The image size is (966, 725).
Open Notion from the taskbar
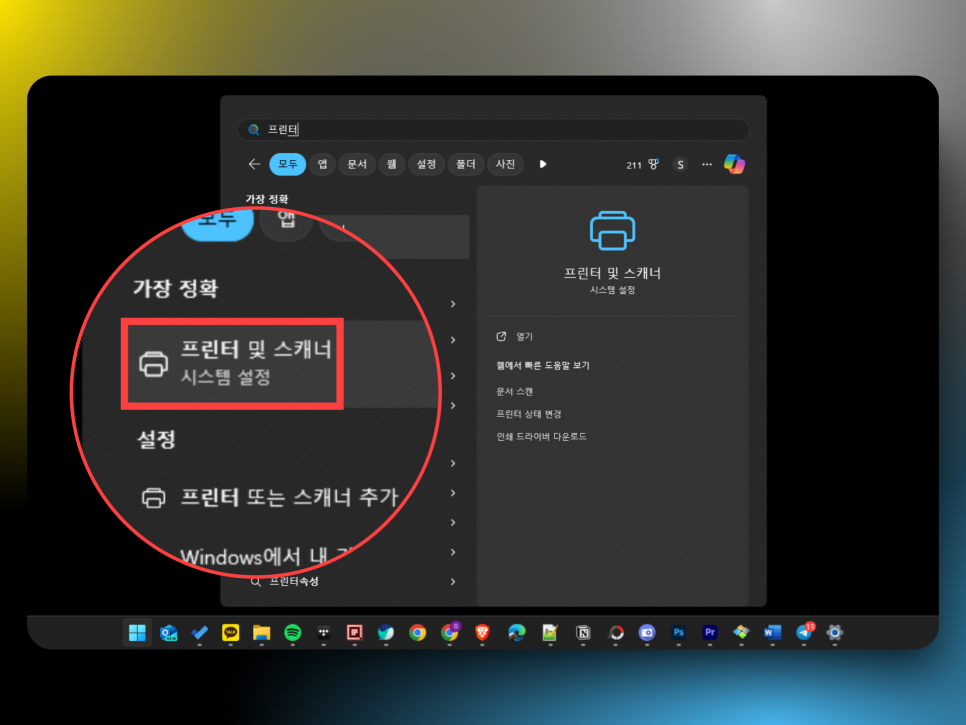click(x=583, y=633)
